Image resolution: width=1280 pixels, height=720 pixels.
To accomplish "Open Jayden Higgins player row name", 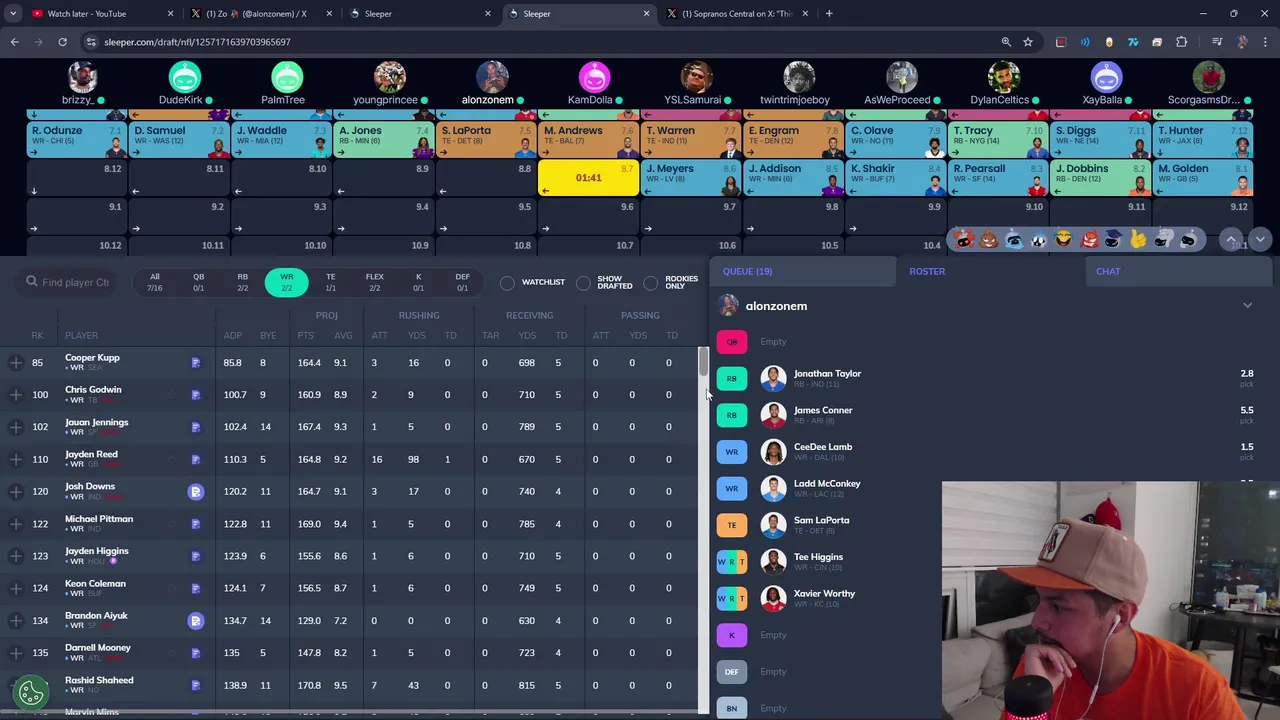I will (x=96, y=551).
